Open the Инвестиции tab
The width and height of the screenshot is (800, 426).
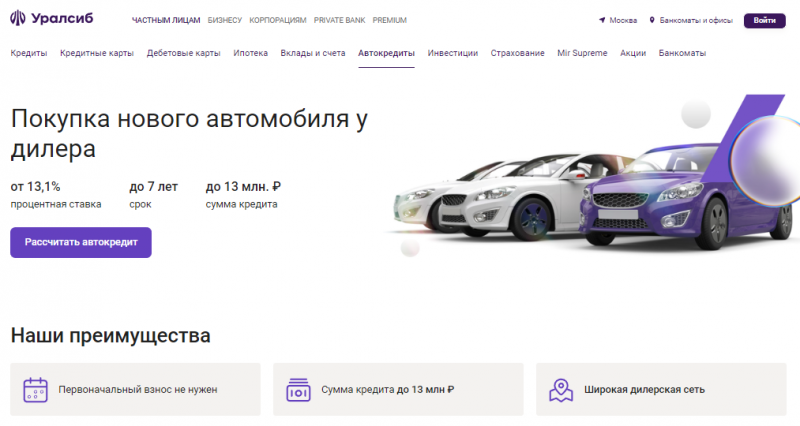click(453, 53)
